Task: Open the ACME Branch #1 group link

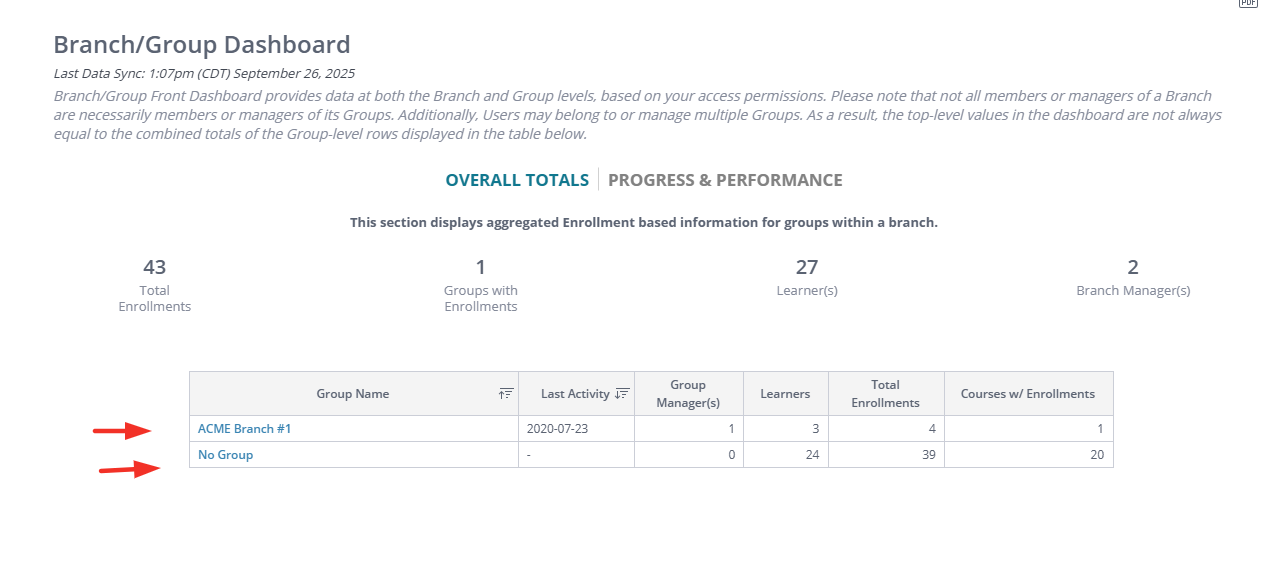Action: pos(244,429)
